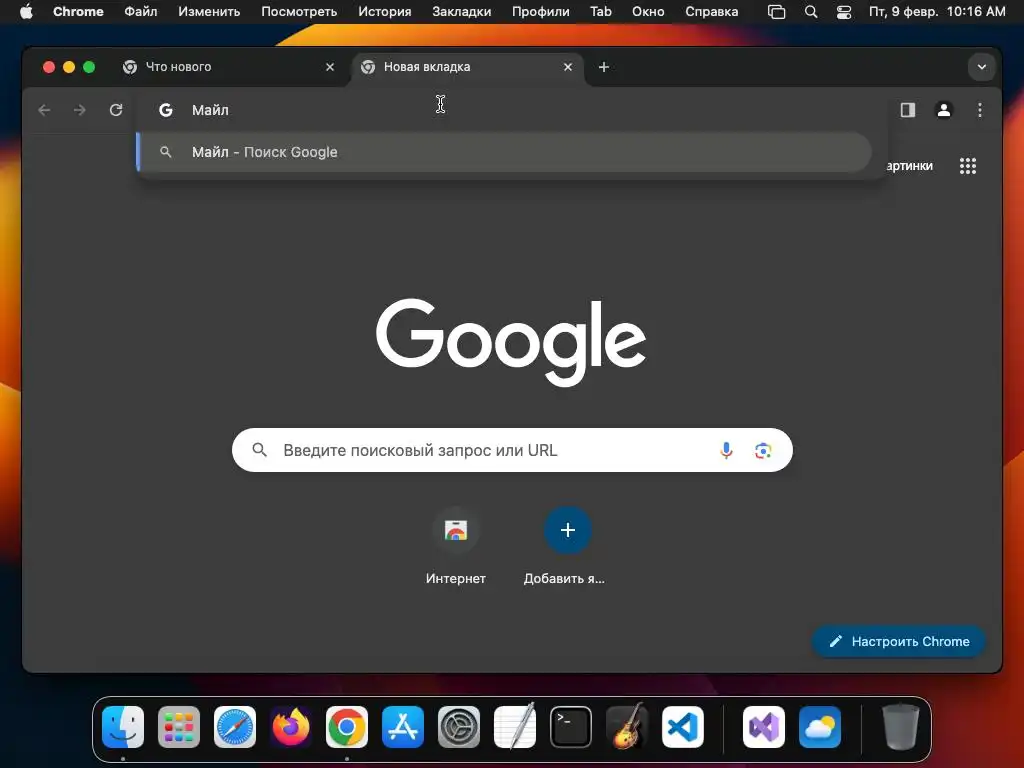Image resolution: width=1024 pixels, height=768 pixels.
Task: Launch Terminal from the Dock
Action: [x=571, y=727]
